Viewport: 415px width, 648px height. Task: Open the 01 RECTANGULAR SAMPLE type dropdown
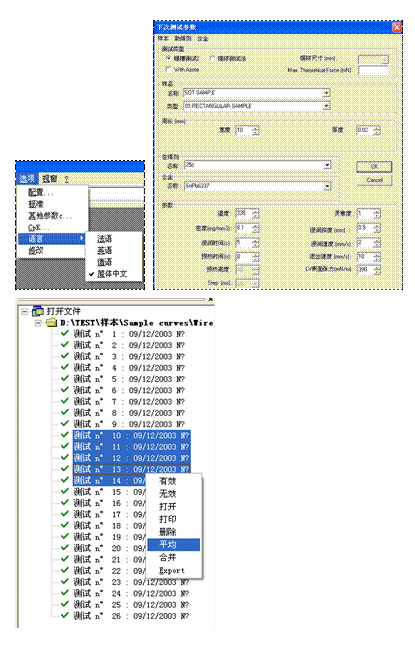click(327, 106)
